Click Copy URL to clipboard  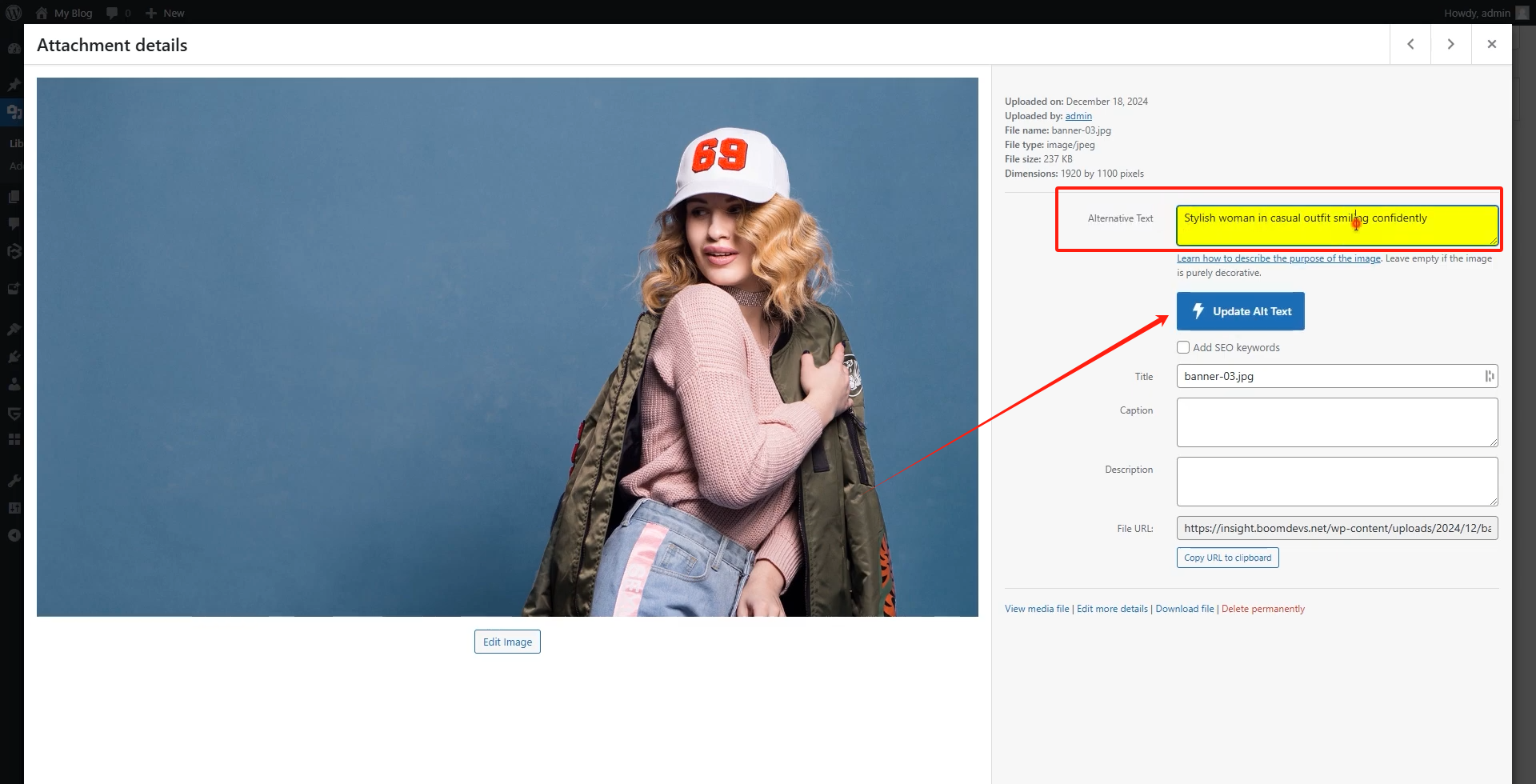tap(1227, 558)
